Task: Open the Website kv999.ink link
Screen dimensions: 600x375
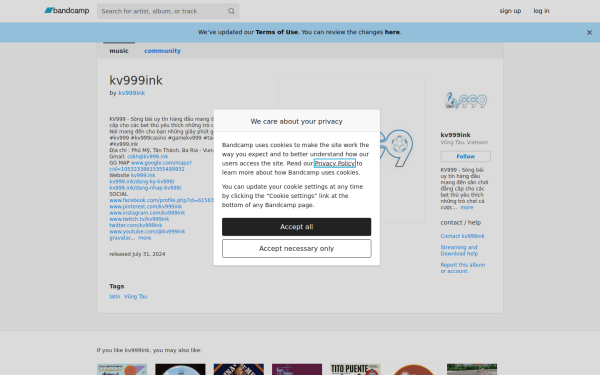Action: point(143,175)
